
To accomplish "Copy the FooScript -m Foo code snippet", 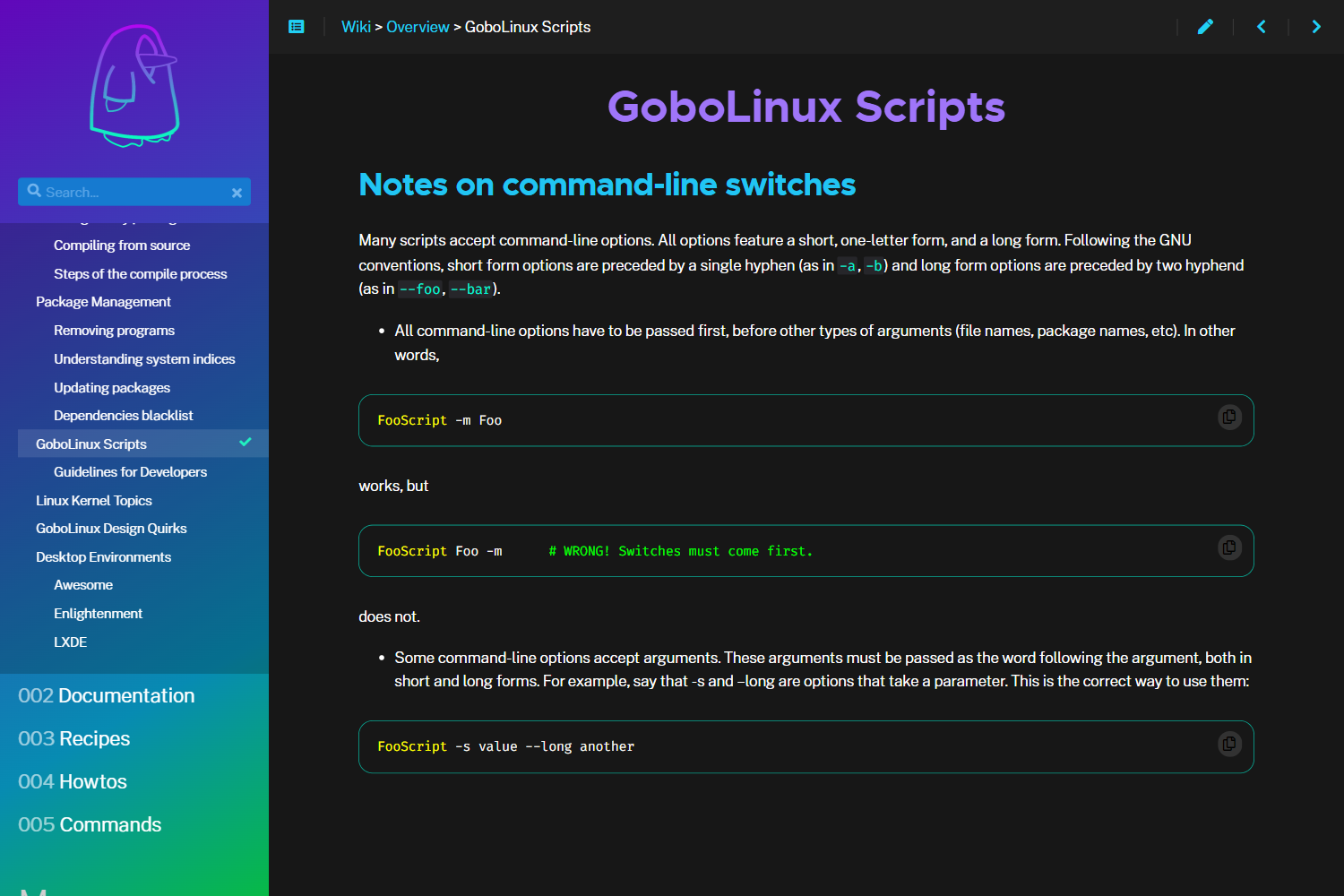I will pyautogui.click(x=1228, y=417).
